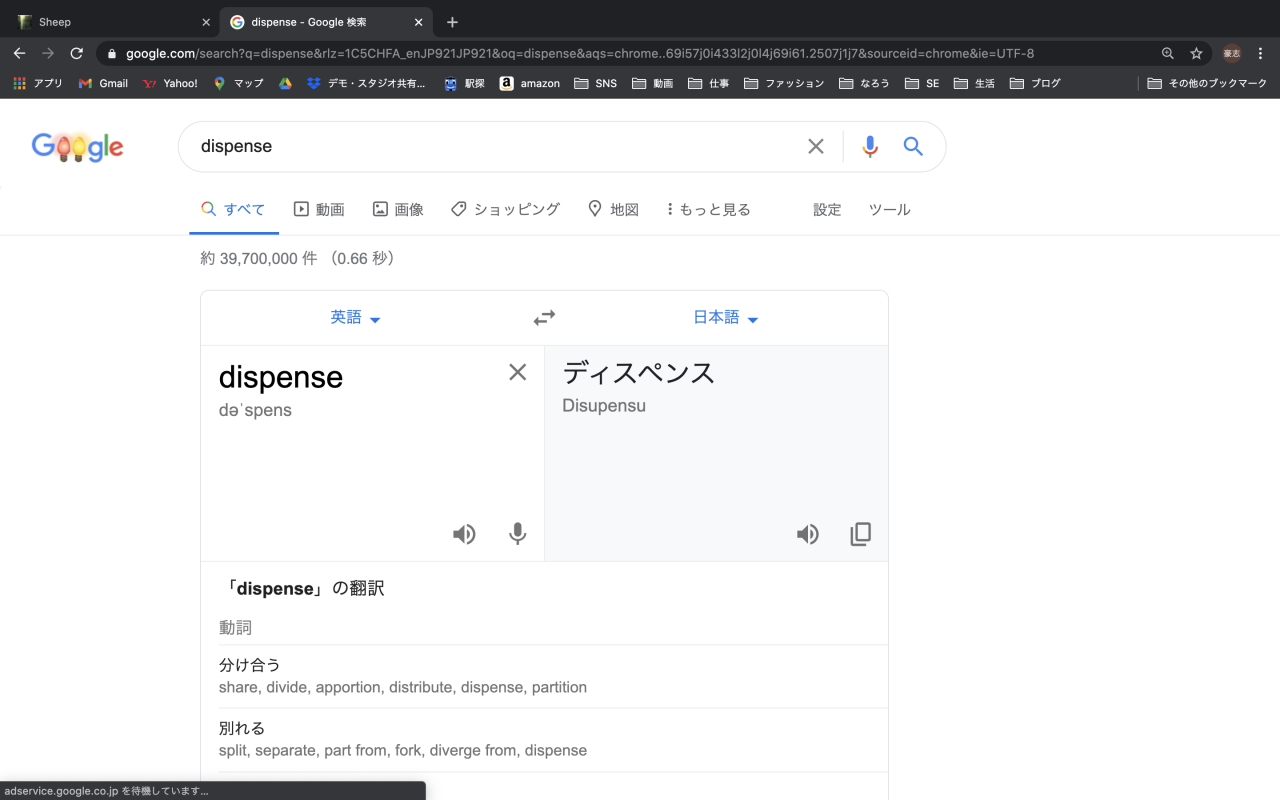Expand the 動画 bookmark folder
The image size is (1280, 800).
tap(653, 83)
